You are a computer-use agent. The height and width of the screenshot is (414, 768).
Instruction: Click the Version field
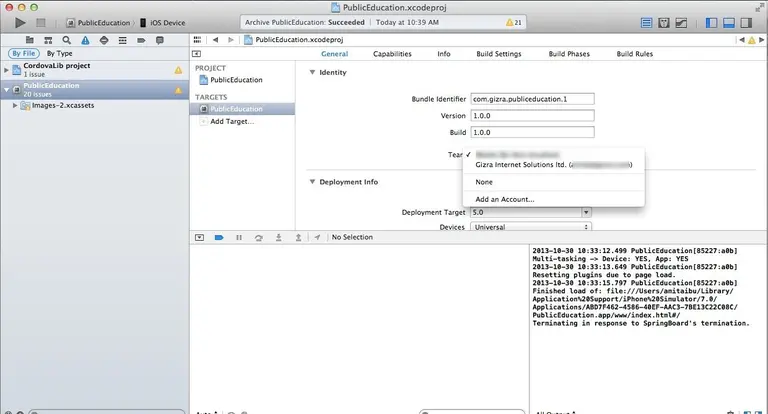point(532,116)
